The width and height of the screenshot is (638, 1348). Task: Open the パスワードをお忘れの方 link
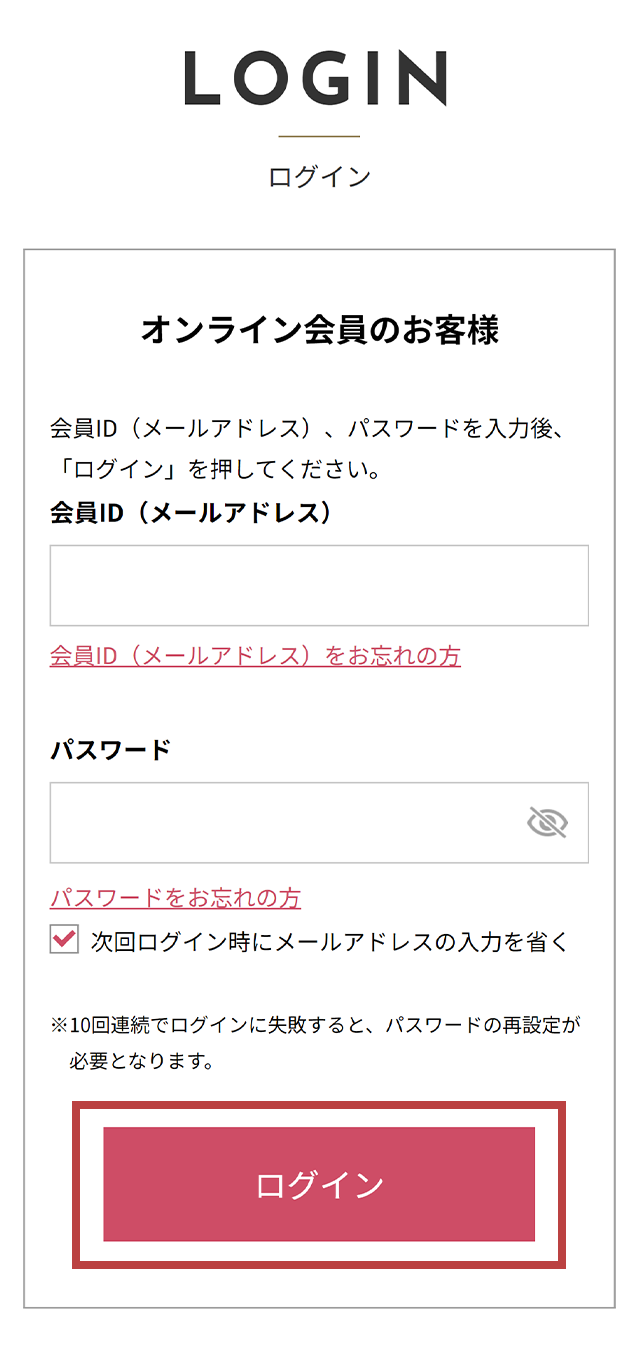coord(175,898)
